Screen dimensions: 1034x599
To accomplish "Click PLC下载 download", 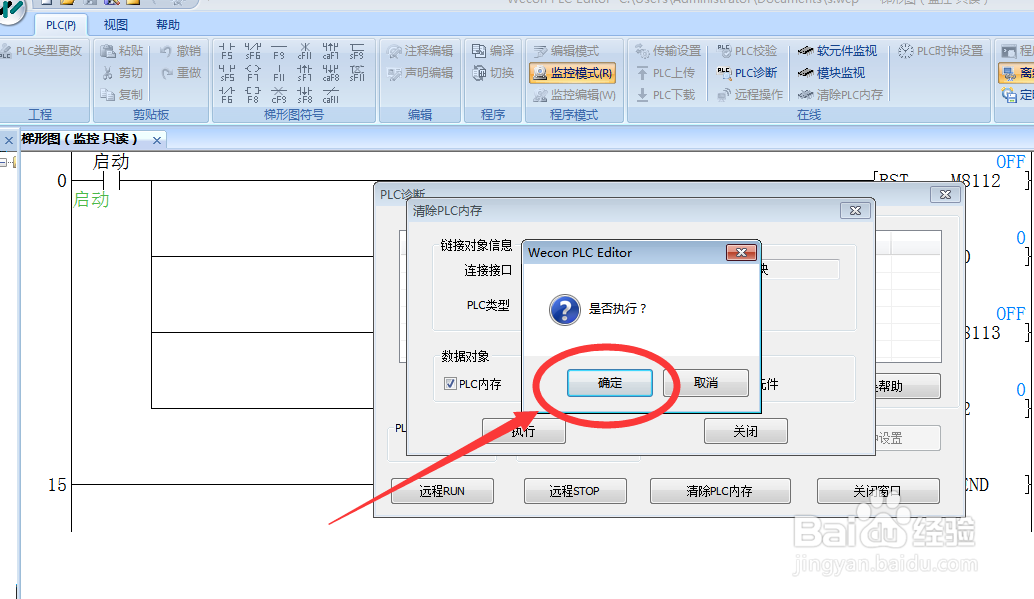I will (x=665, y=95).
